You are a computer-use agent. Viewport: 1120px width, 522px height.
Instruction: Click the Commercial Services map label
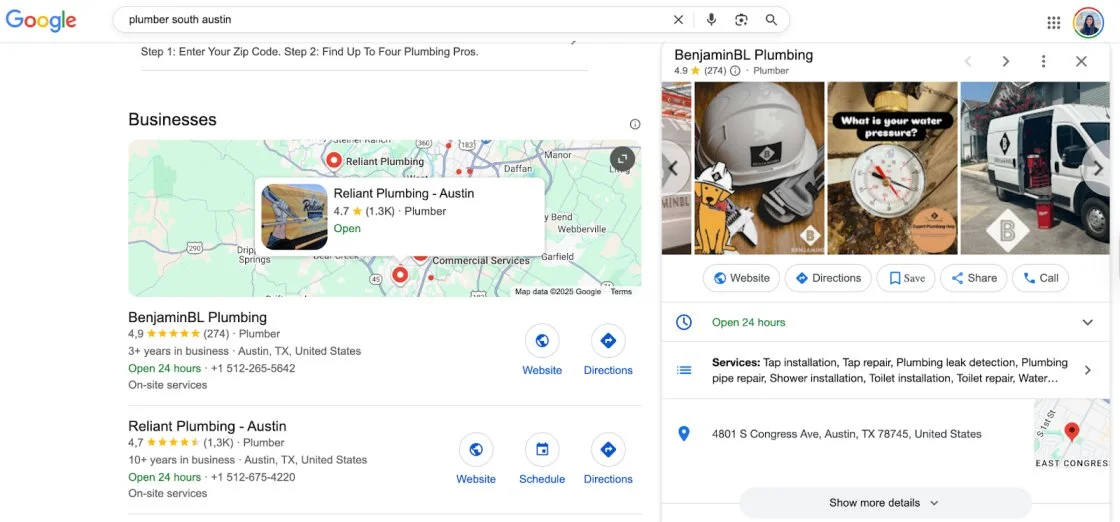click(x=481, y=261)
